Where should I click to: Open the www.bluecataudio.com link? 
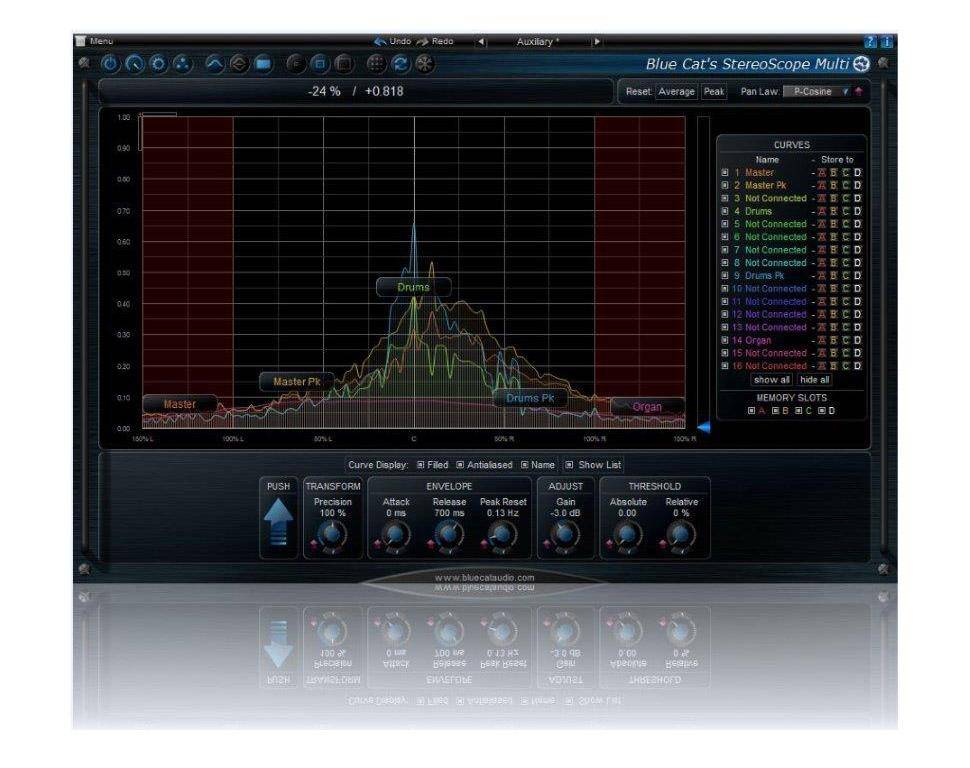point(484,577)
